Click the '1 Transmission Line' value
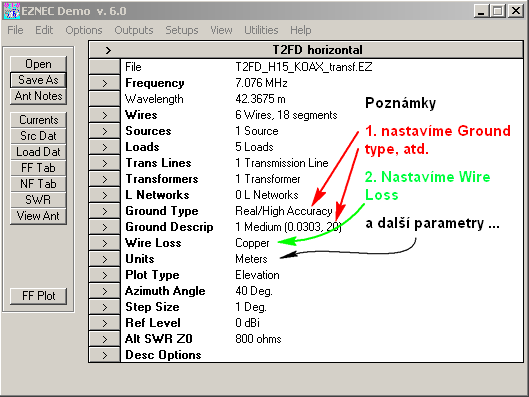Viewport: 529px width, 397px height. point(282,163)
